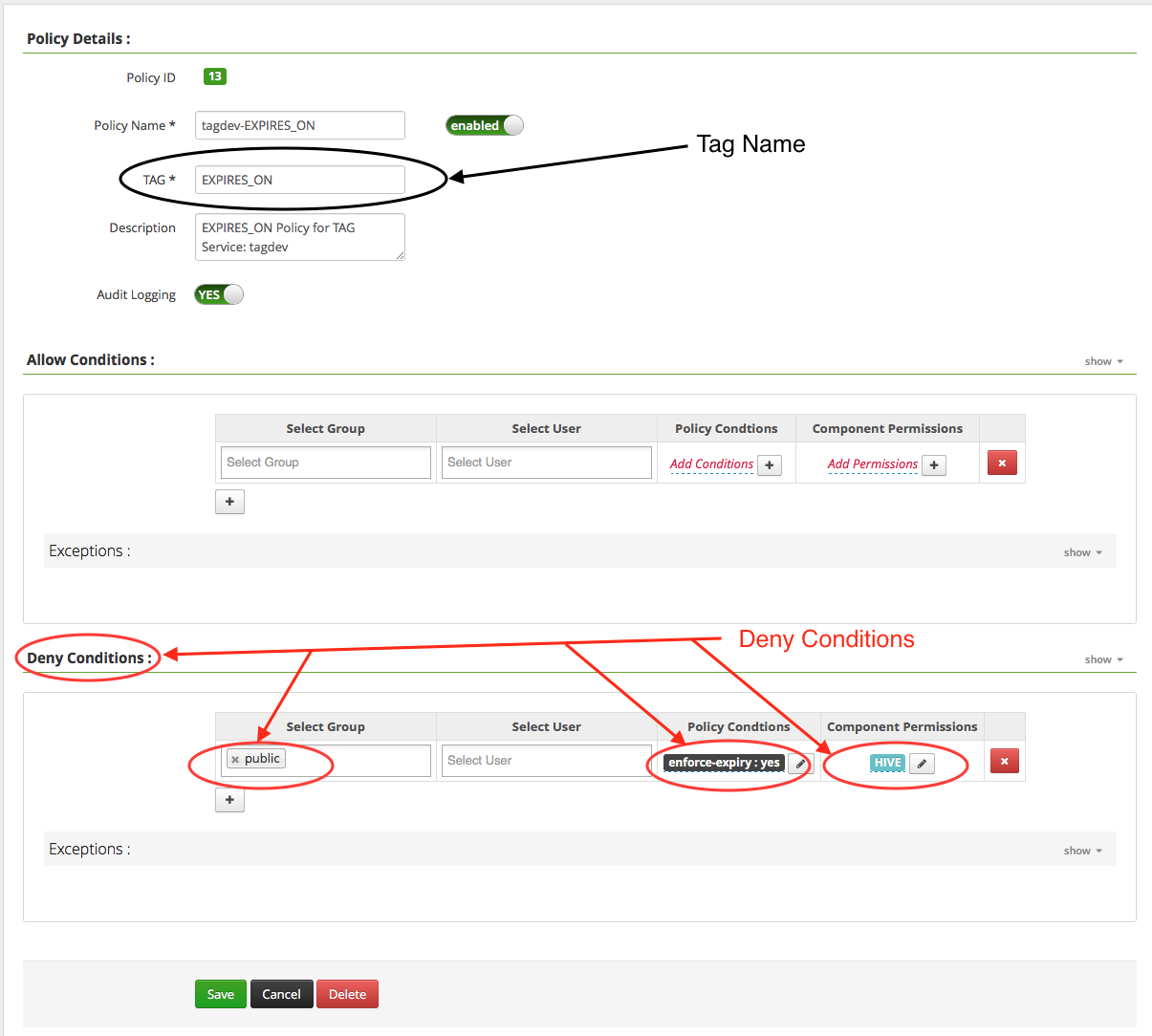The image size is (1152, 1036).
Task: Click the Add Conditions link
Action: [711, 464]
